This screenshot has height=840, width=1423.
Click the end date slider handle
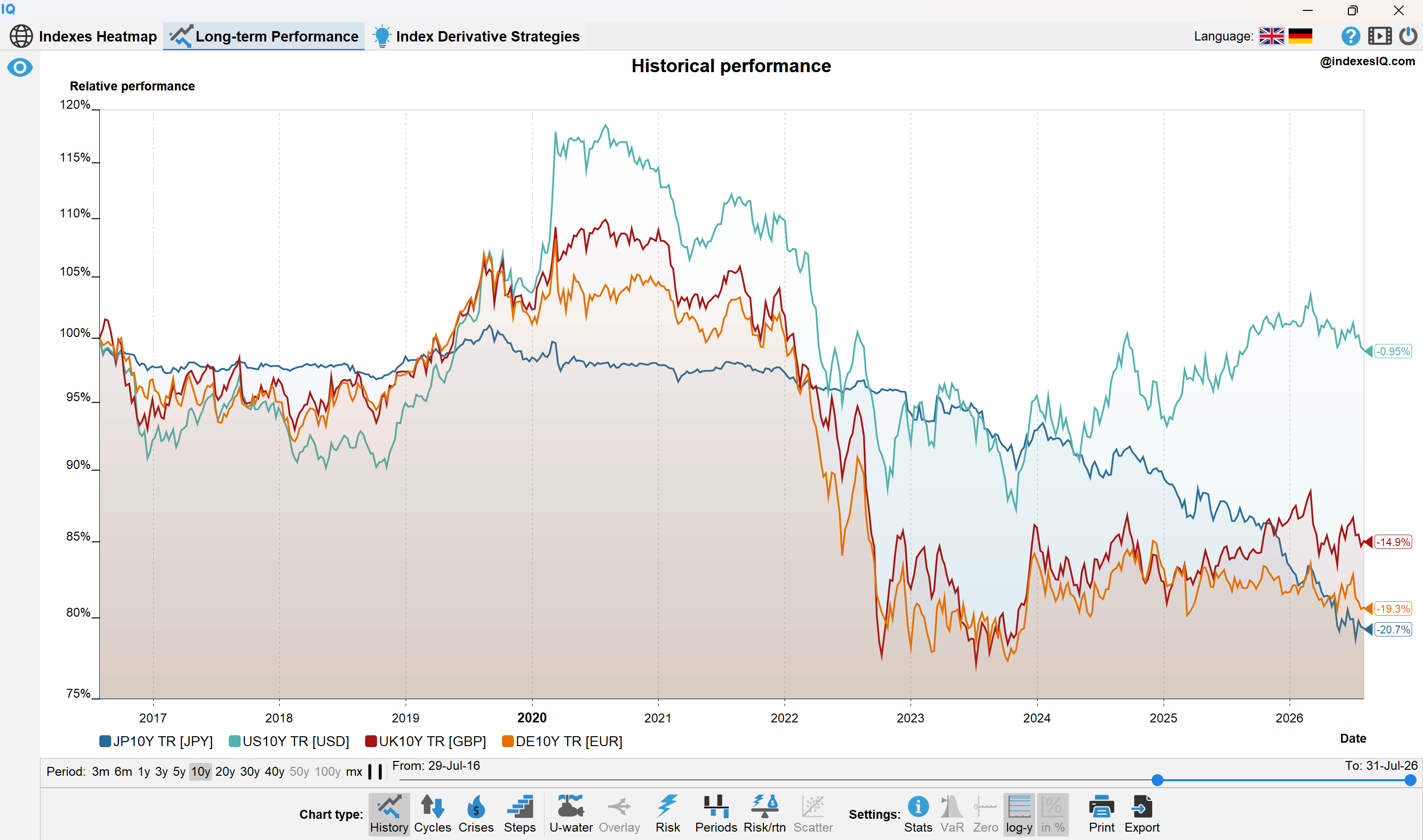(1410, 780)
